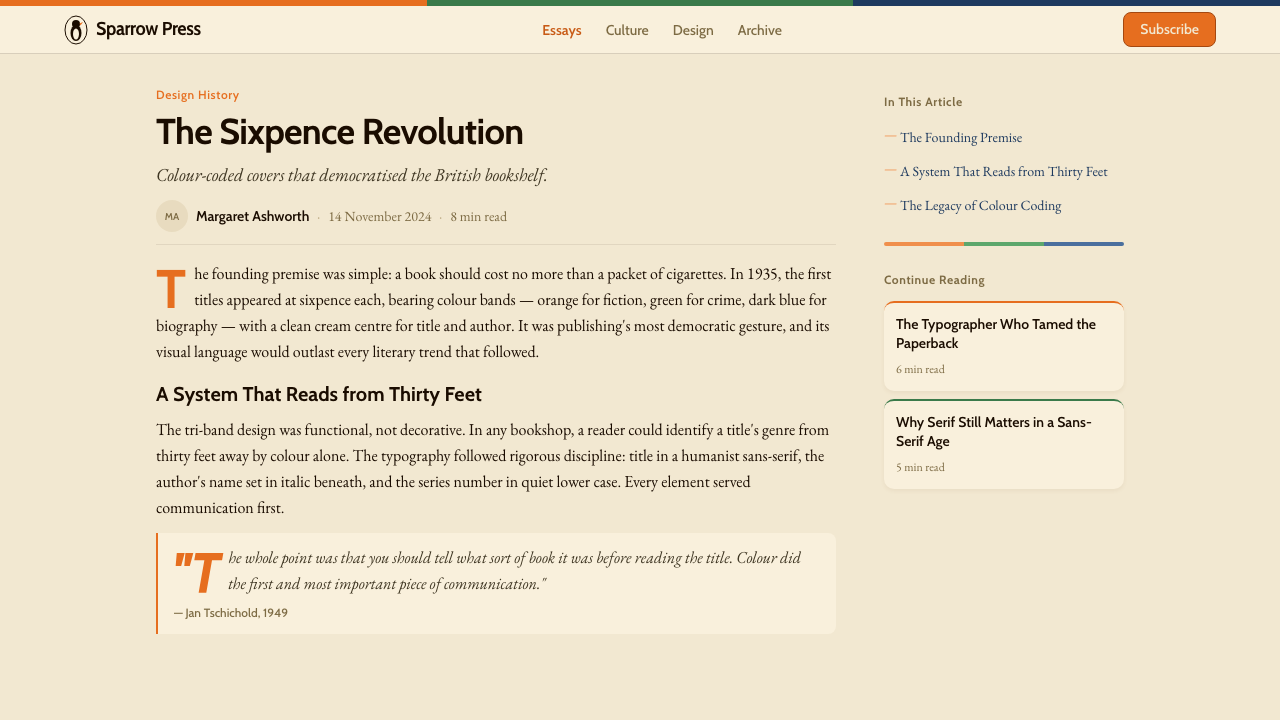Click the In This Article heading
This screenshot has height=720, width=1280.
pos(923,102)
